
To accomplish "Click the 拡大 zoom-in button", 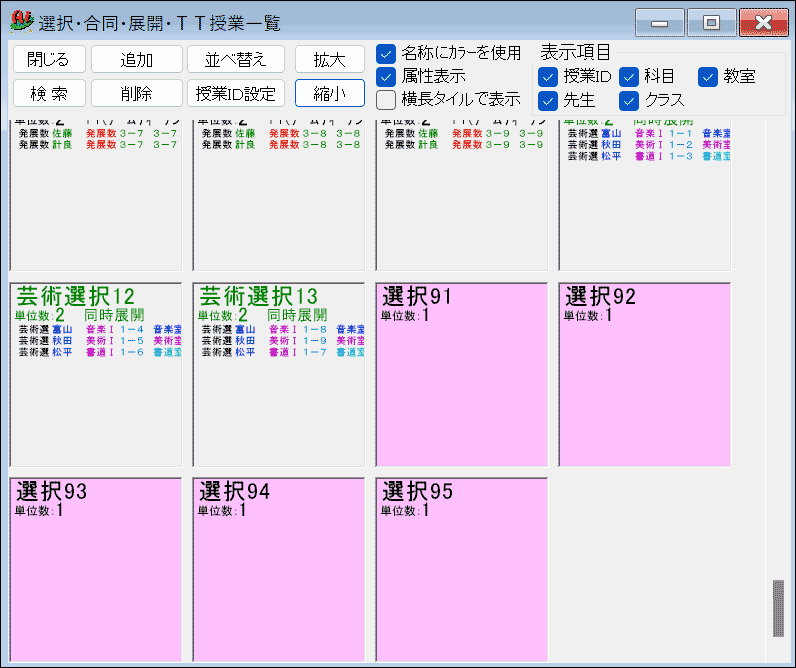I will (329, 59).
